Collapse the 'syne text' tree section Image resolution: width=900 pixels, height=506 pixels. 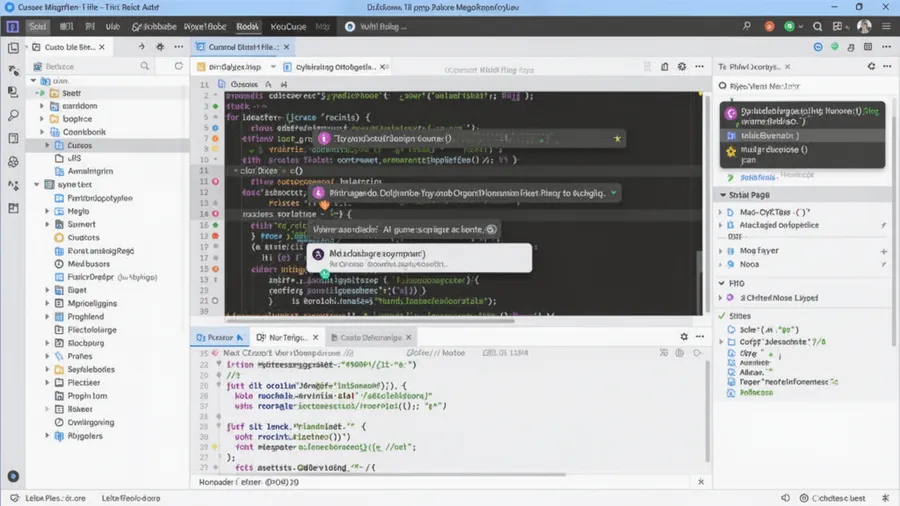click(x=36, y=185)
